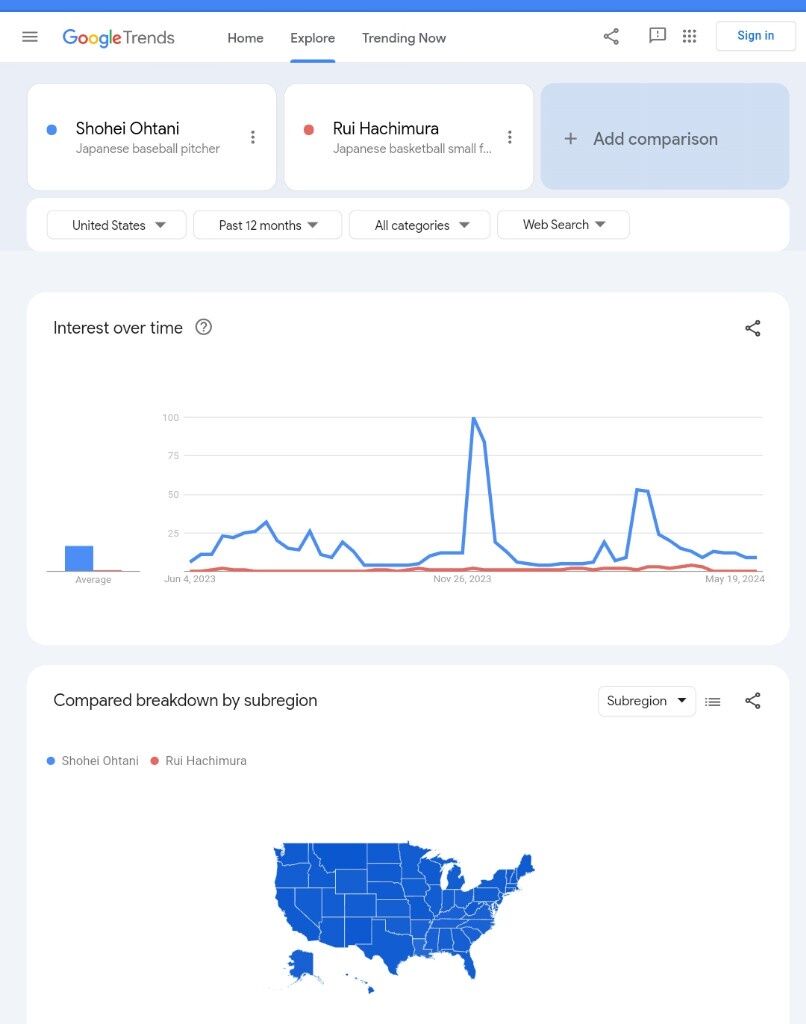
Task: Expand the All categories filter
Action: coord(420,225)
